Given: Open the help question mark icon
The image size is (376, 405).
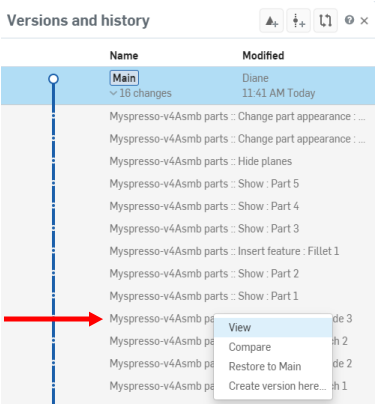Looking at the screenshot, I should 349,20.
